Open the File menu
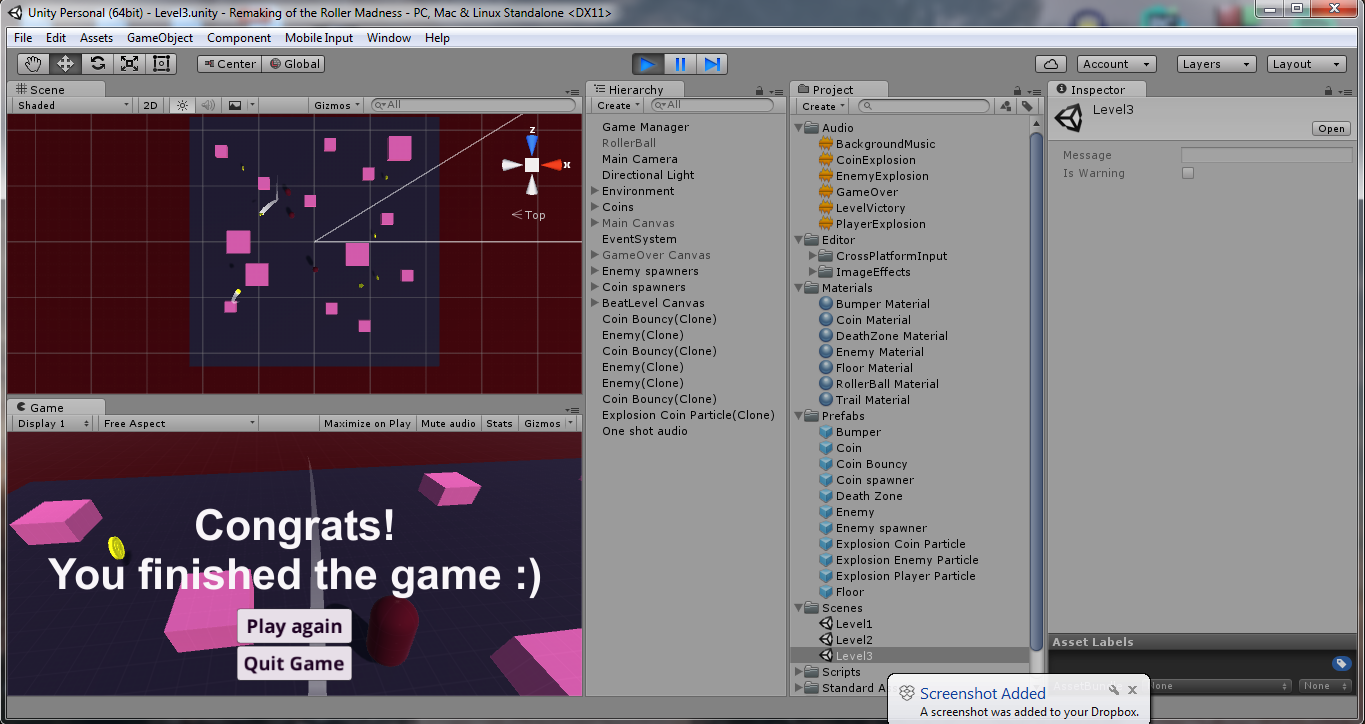Image resolution: width=1365 pixels, height=724 pixels. [23, 38]
